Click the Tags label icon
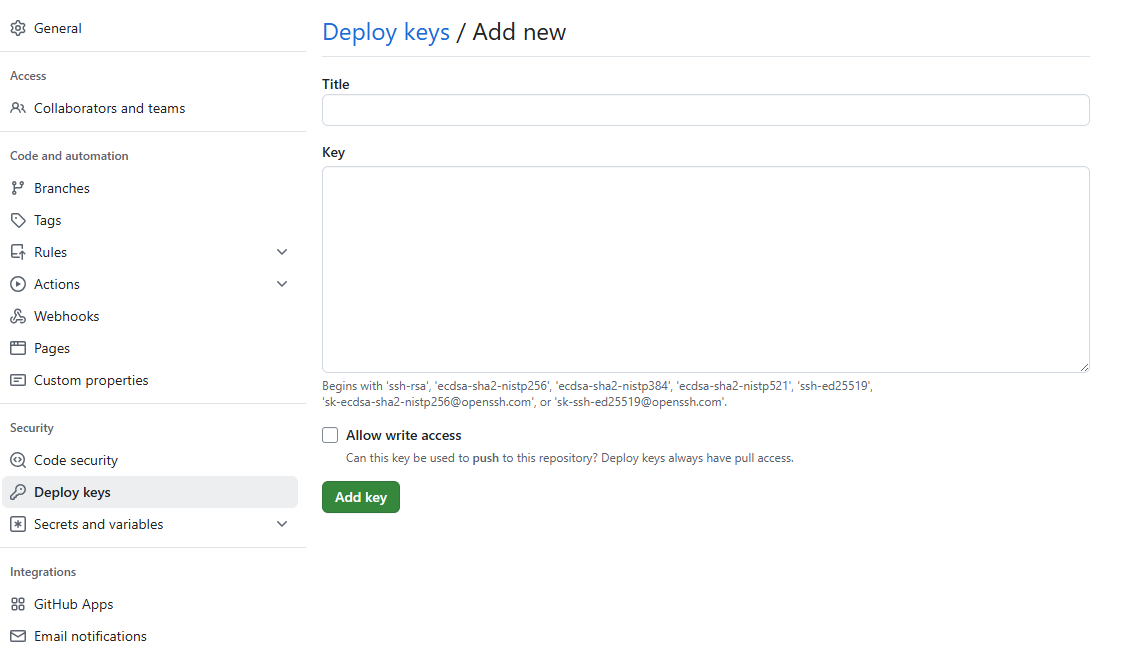This screenshot has height=662, width=1129. point(18,220)
